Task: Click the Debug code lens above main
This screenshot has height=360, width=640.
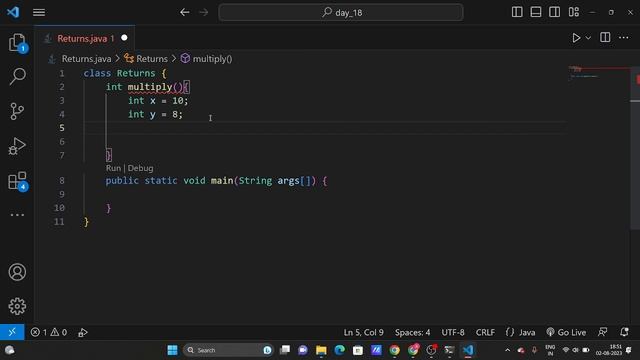Action: tap(140, 168)
